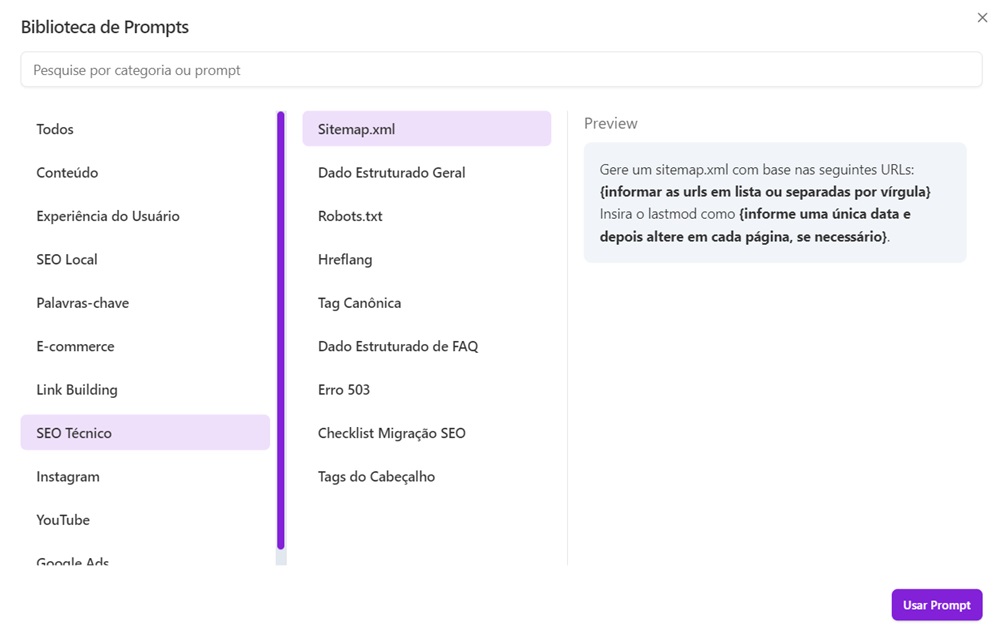Close the Biblioteca de Prompts dialog

click(x=982, y=18)
